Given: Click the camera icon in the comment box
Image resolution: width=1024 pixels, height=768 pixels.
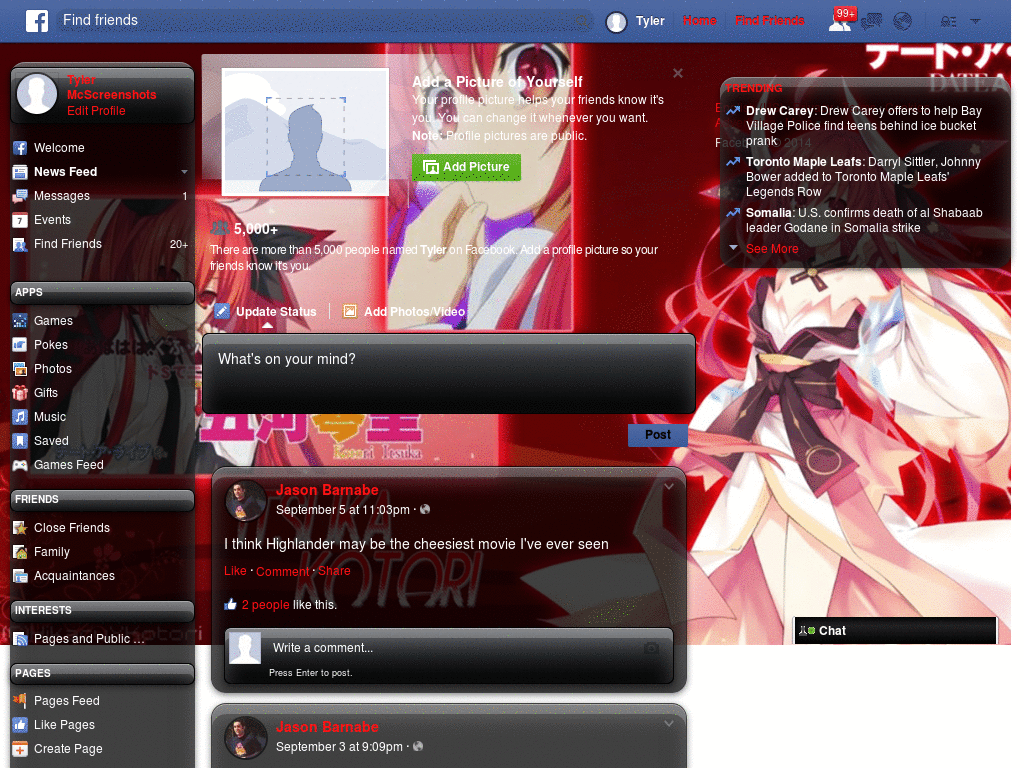Looking at the screenshot, I should [x=653, y=648].
